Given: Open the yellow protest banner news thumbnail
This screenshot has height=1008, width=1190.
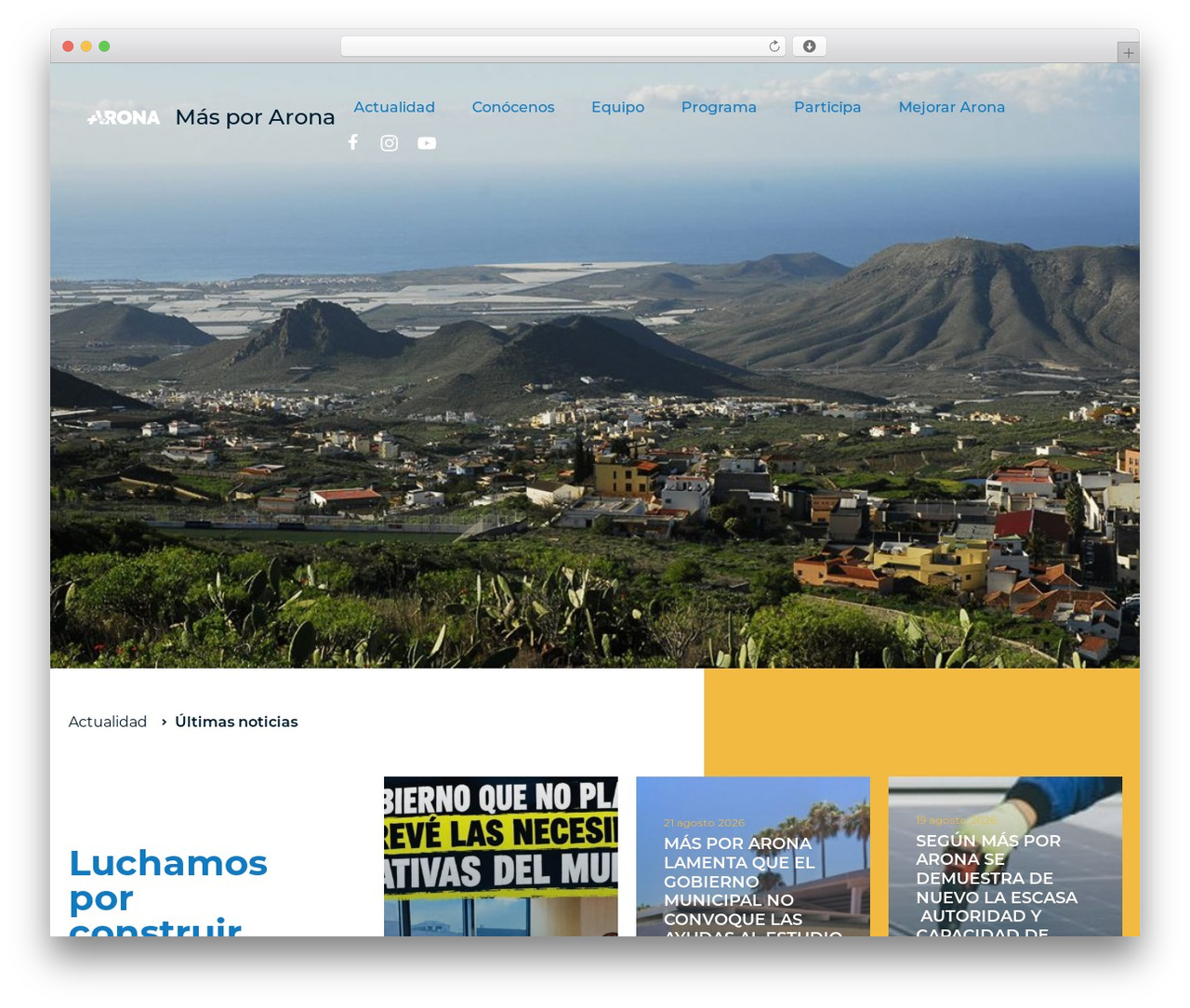Looking at the screenshot, I should 501,856.
